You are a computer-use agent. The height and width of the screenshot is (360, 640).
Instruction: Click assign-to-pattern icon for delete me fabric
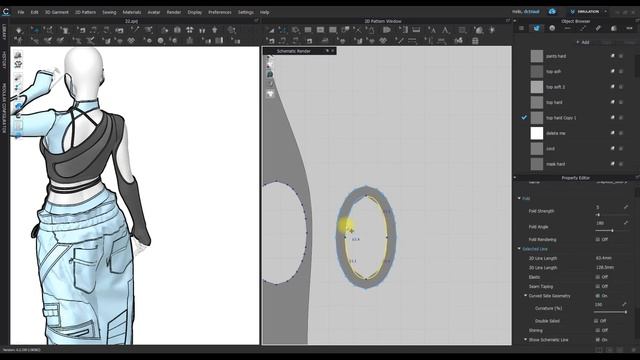[612, 133]
